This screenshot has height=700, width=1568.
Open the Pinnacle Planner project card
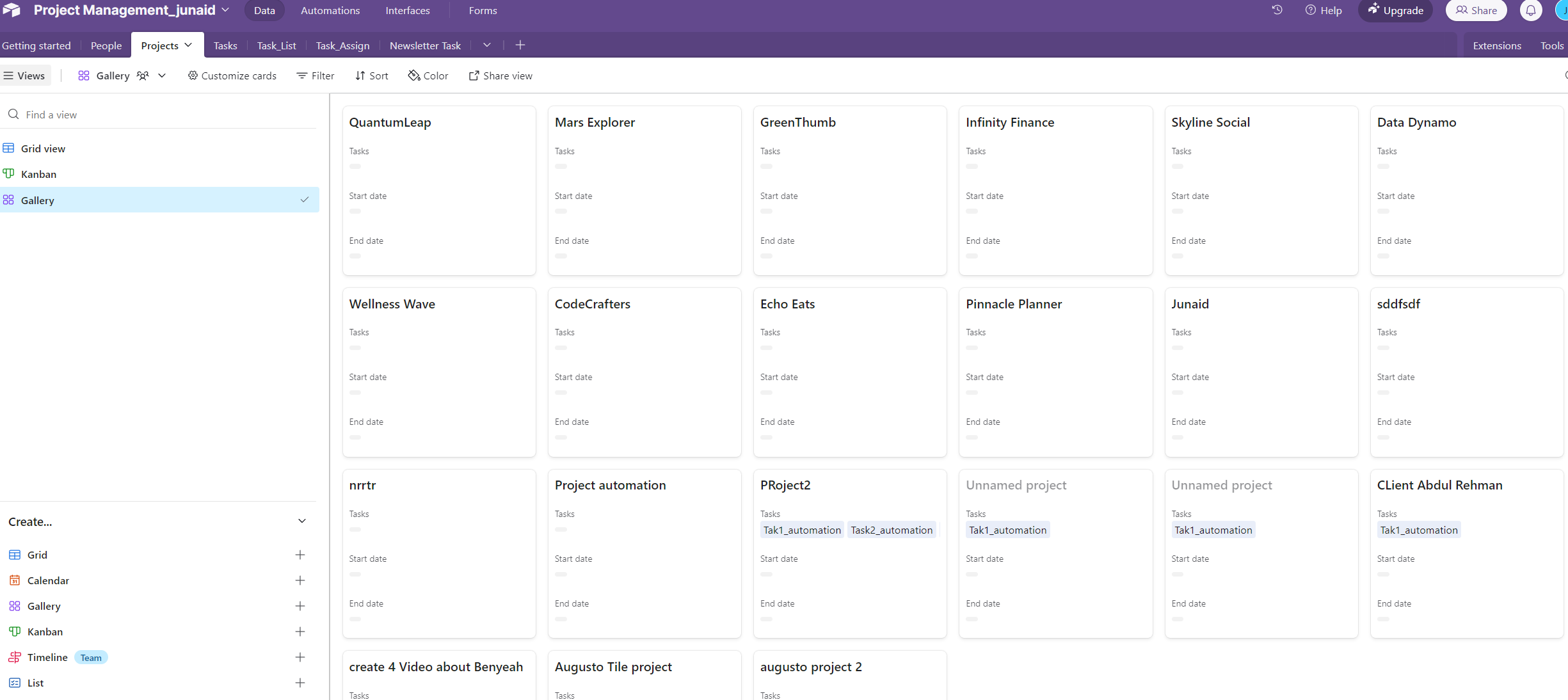(x=1055, y=372)
